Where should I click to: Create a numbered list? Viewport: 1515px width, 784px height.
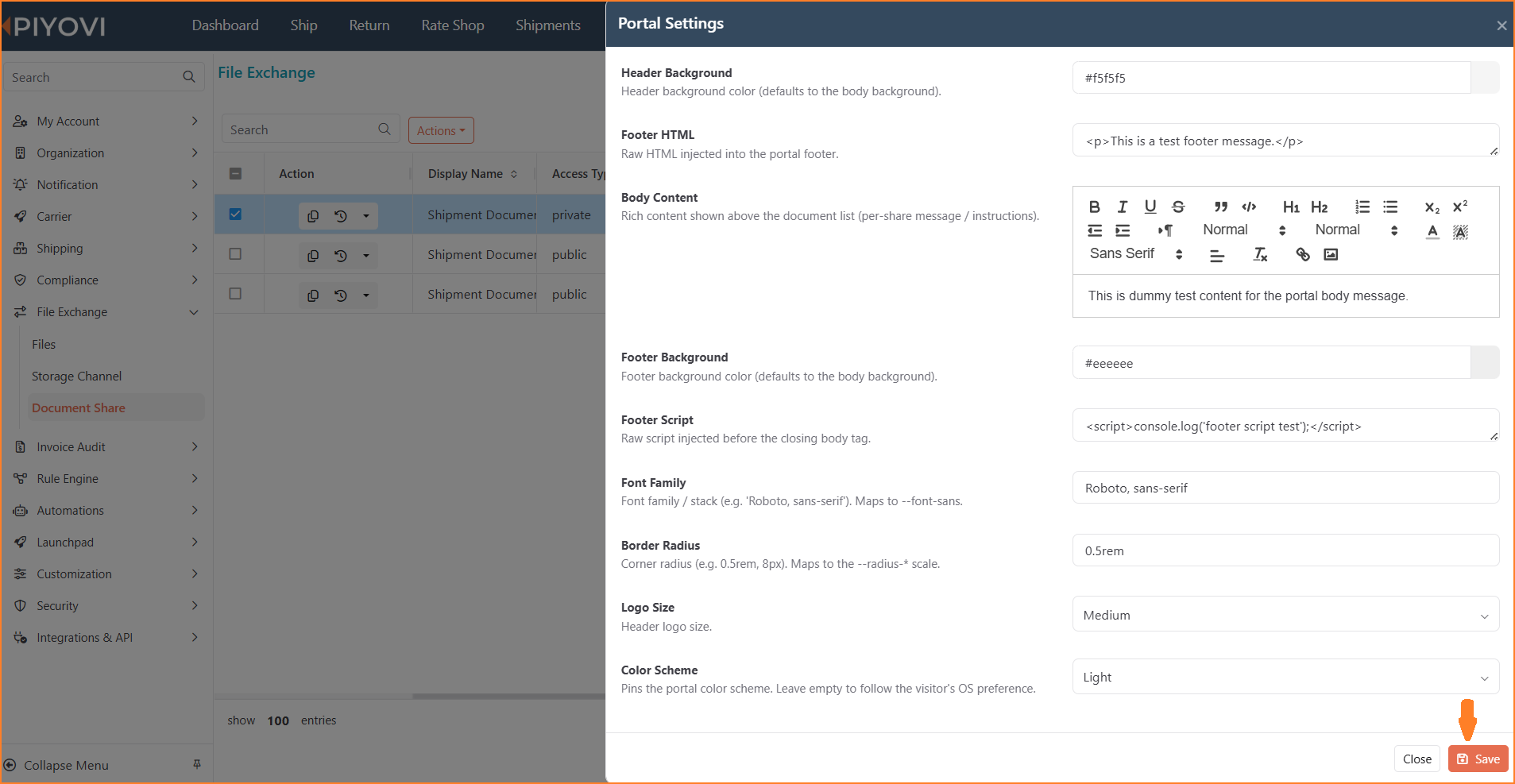click(1362, 207)
